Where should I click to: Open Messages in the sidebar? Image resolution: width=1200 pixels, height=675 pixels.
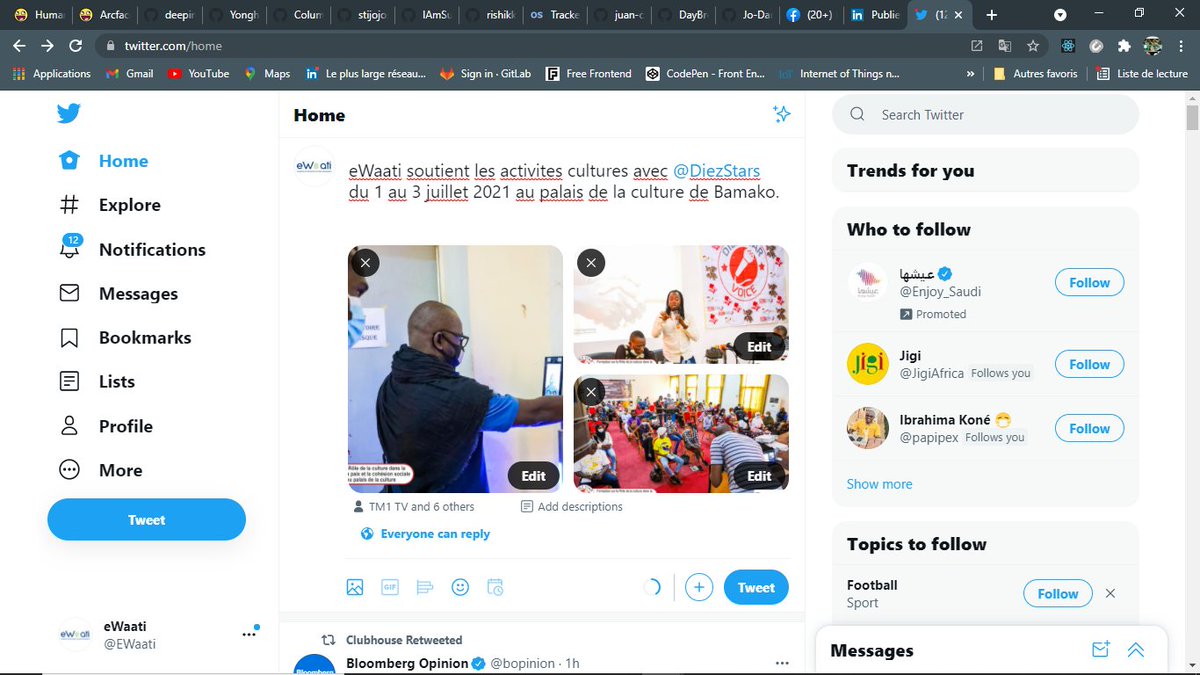[118, 293]
